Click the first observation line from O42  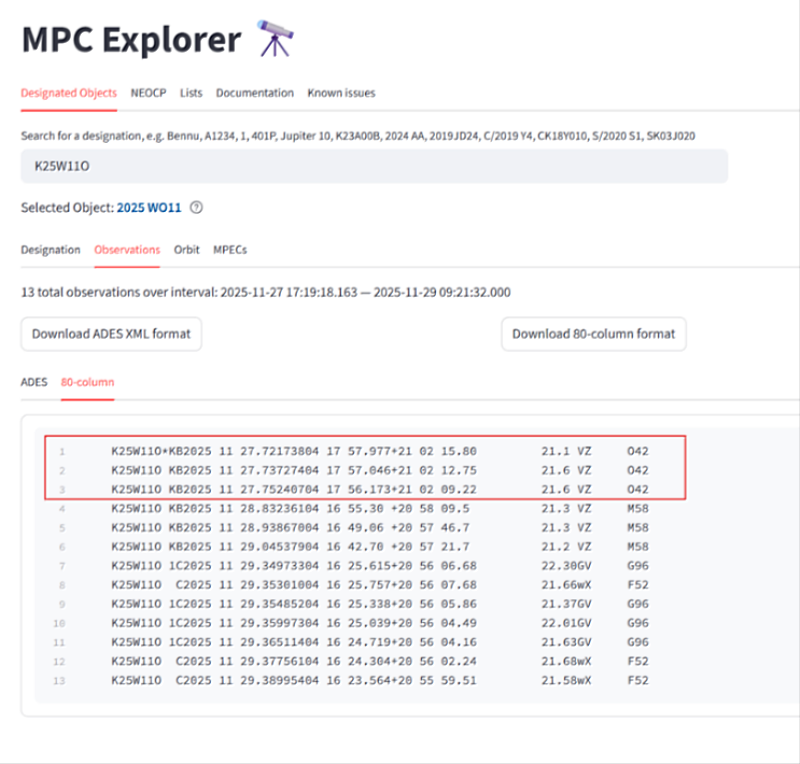(x=380, y=451)
